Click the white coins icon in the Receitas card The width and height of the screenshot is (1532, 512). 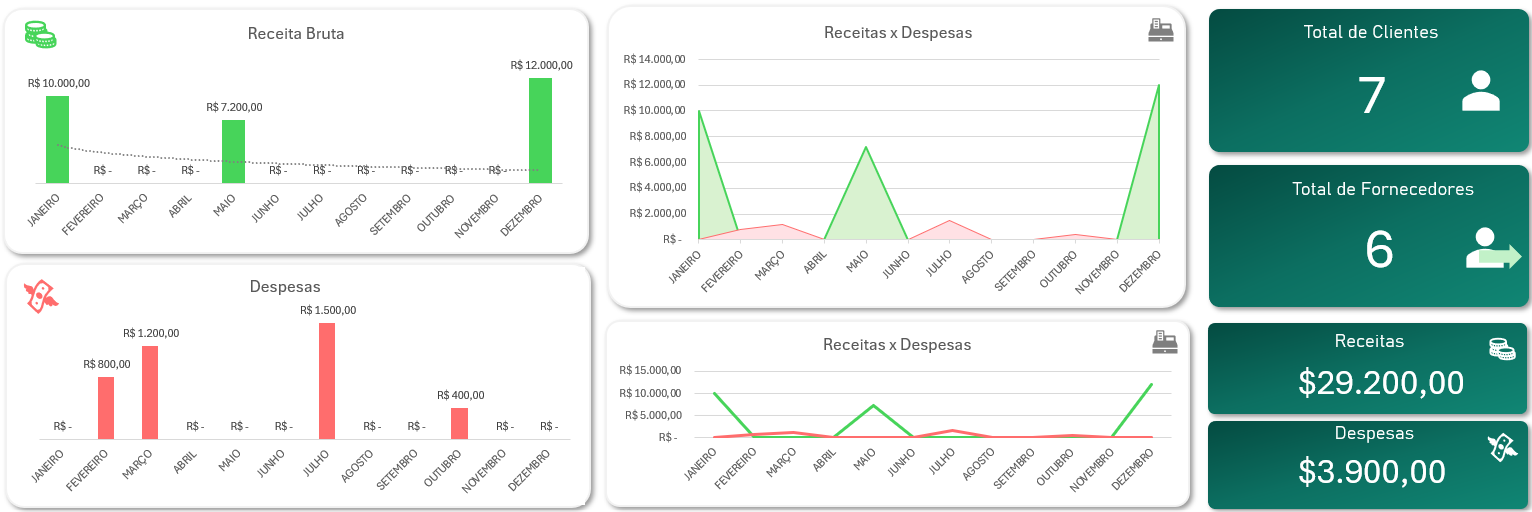(x=1501, y=348)
